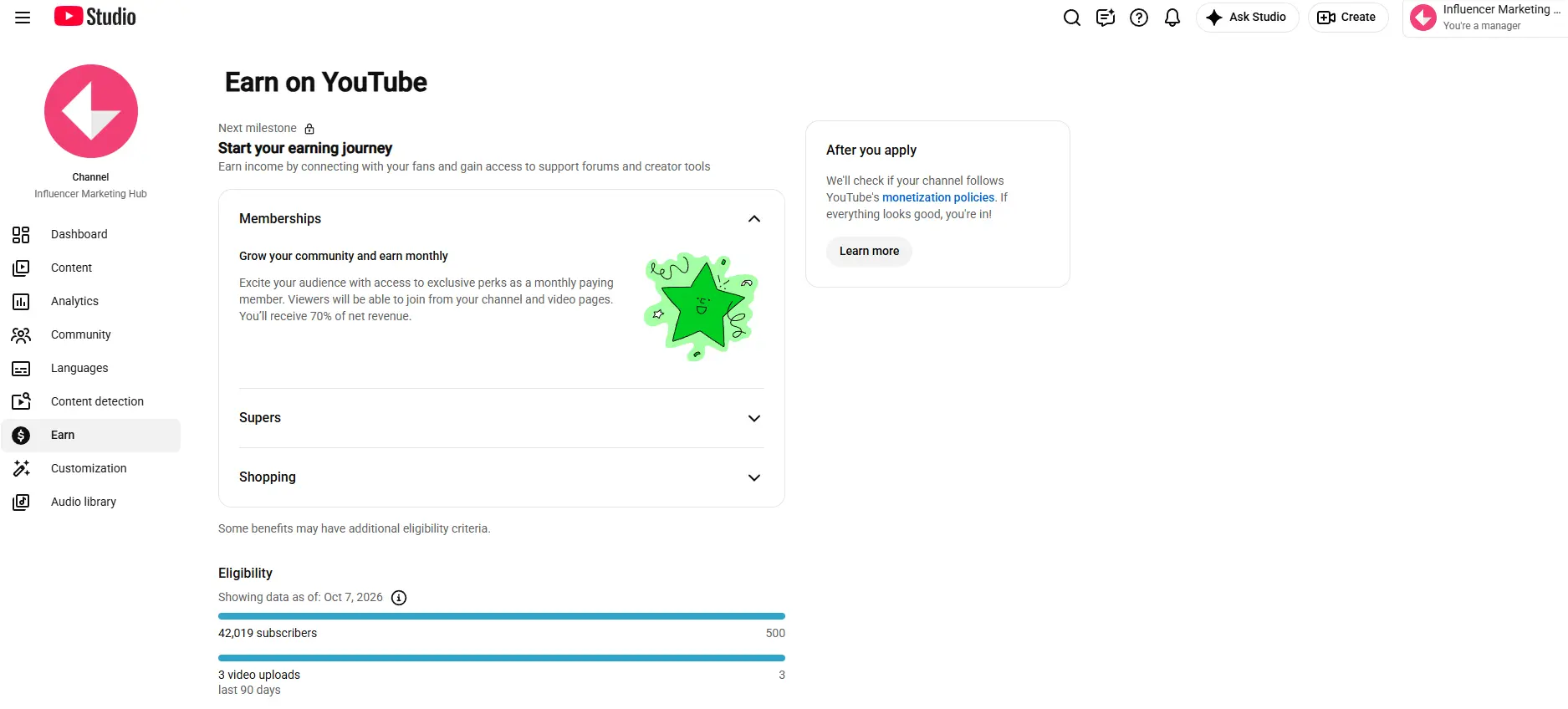Click the Dashboard sidebar icon
Viewport: 1568px width, 709px height.
[x=21, y=235]
